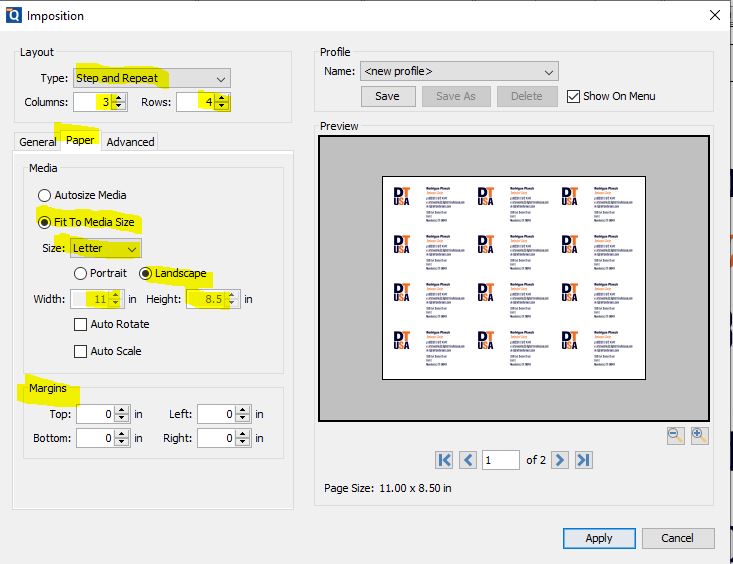This screenshot has width=733, height=564.
Task: Open the media Size Letter dropdown
Action: (106, 248)
